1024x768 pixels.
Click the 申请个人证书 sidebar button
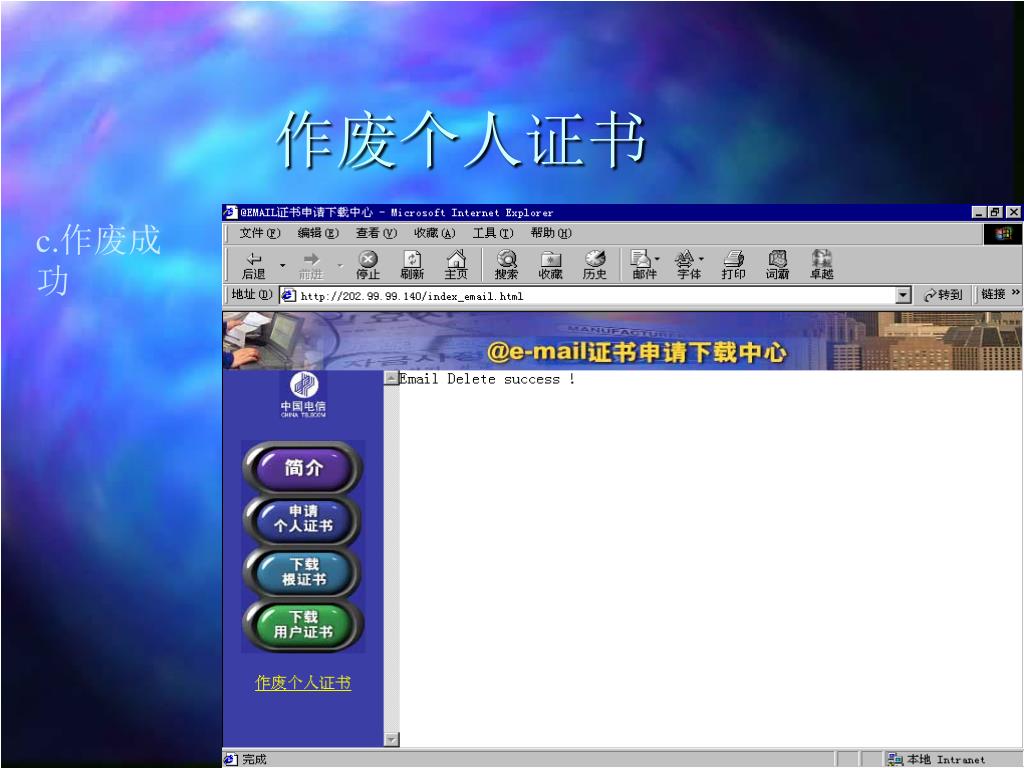303,520
